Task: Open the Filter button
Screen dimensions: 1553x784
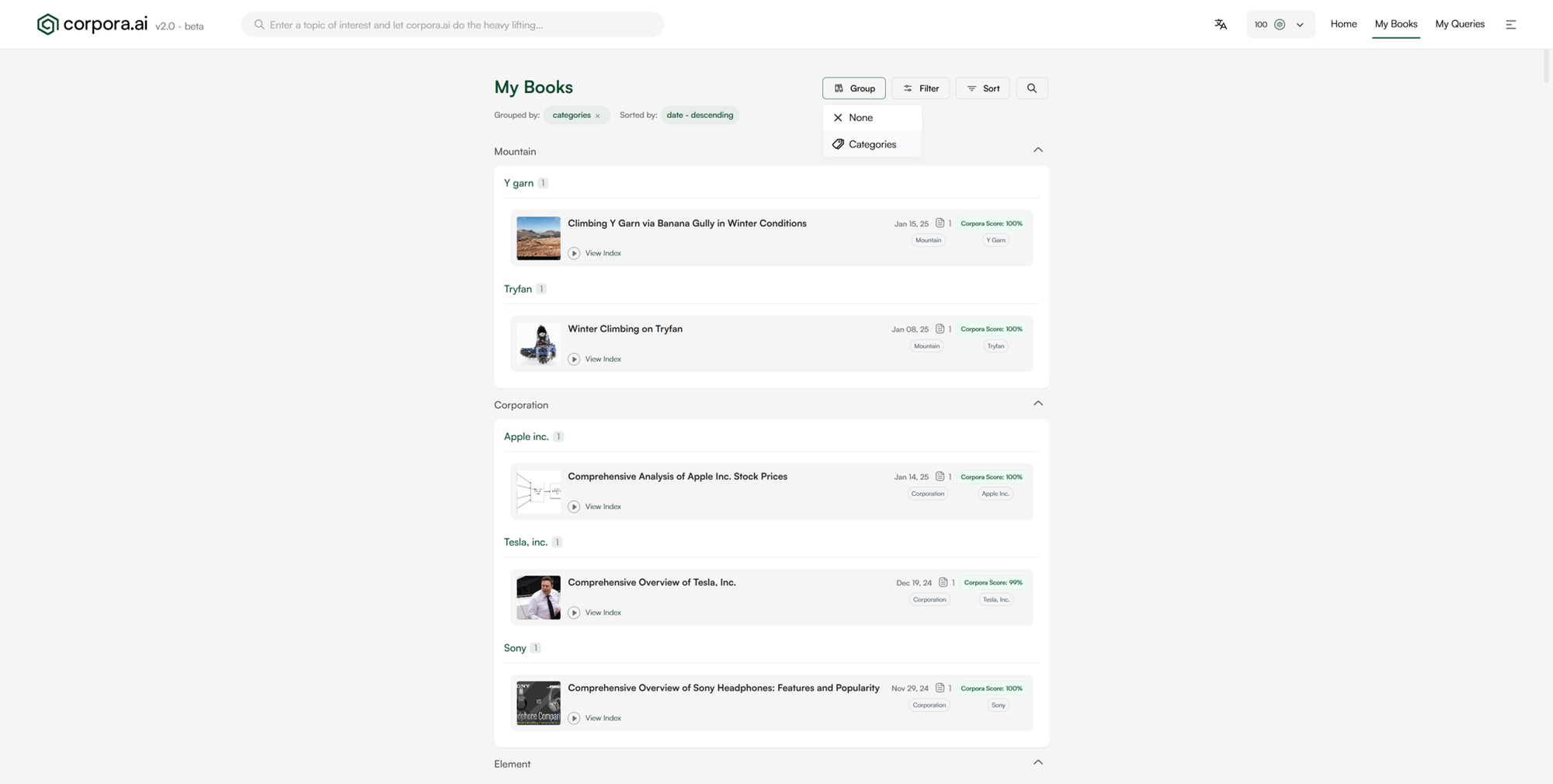Action: [920, 88]
